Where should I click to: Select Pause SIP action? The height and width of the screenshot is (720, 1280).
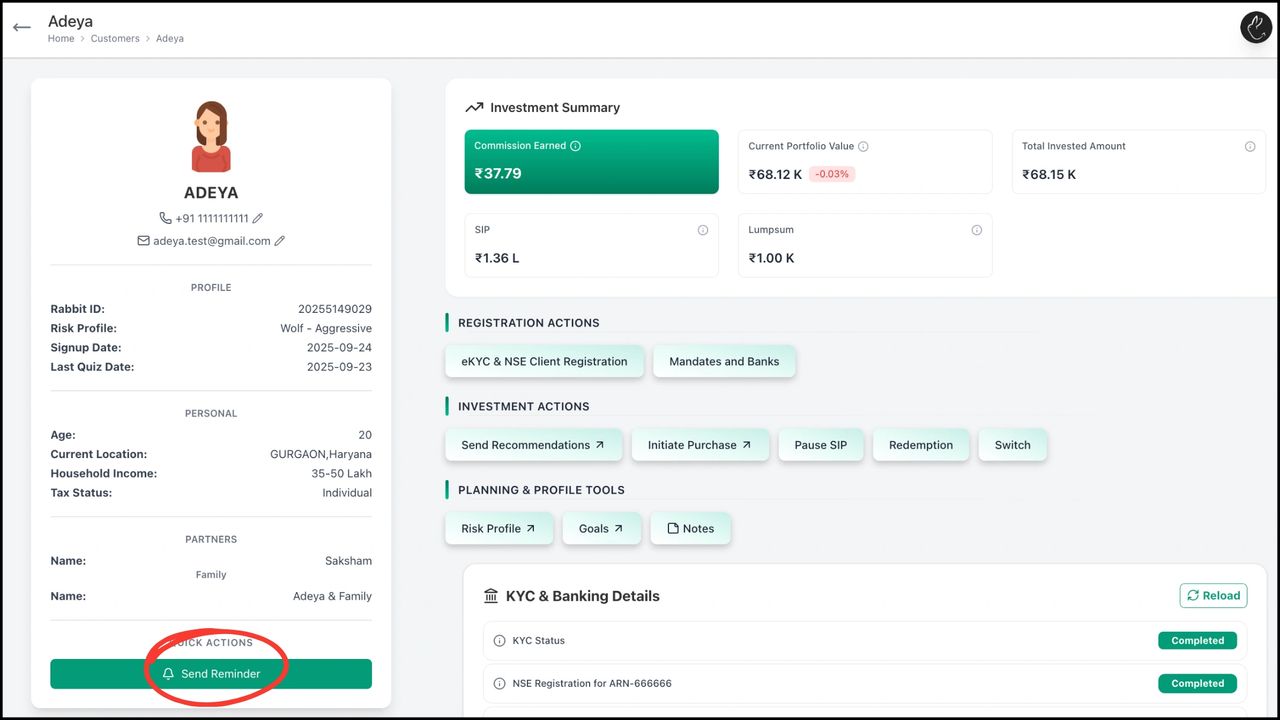(x=820, y=445)
